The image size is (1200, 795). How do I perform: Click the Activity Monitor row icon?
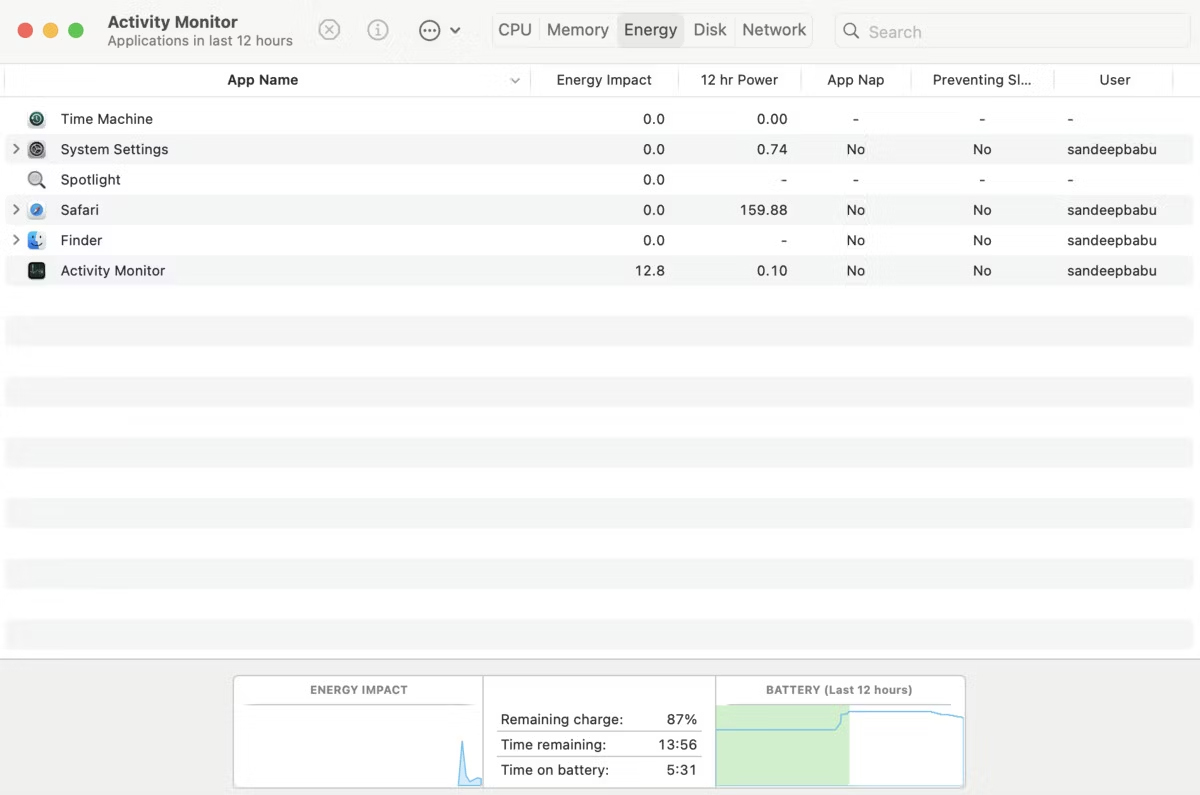[x=36, y=270]
